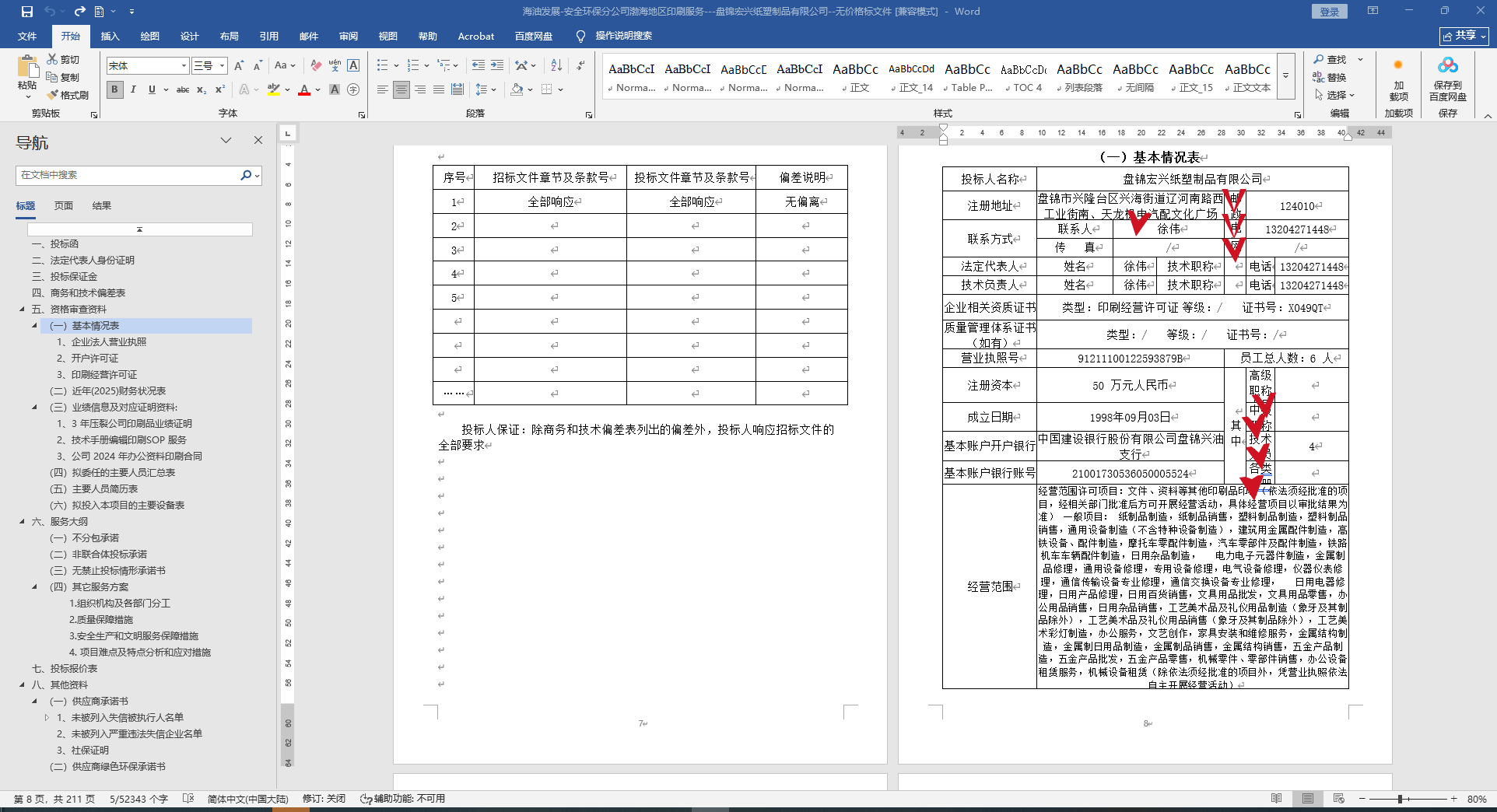Open the font name combo box 宋体
The image size is (1497, 812).
[147, 66]
